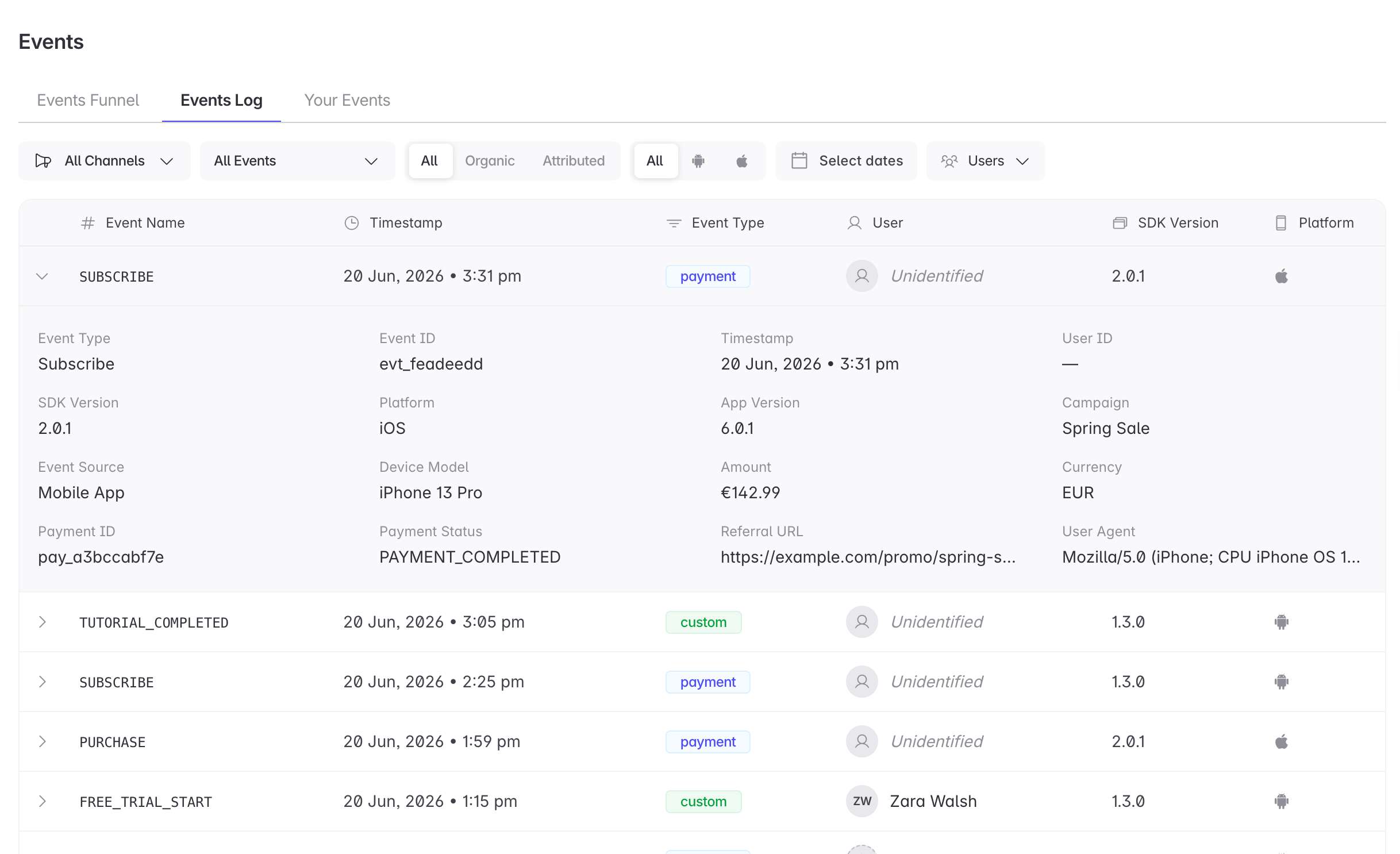Click the iPhone 13 Pro device model

[430, 493]
